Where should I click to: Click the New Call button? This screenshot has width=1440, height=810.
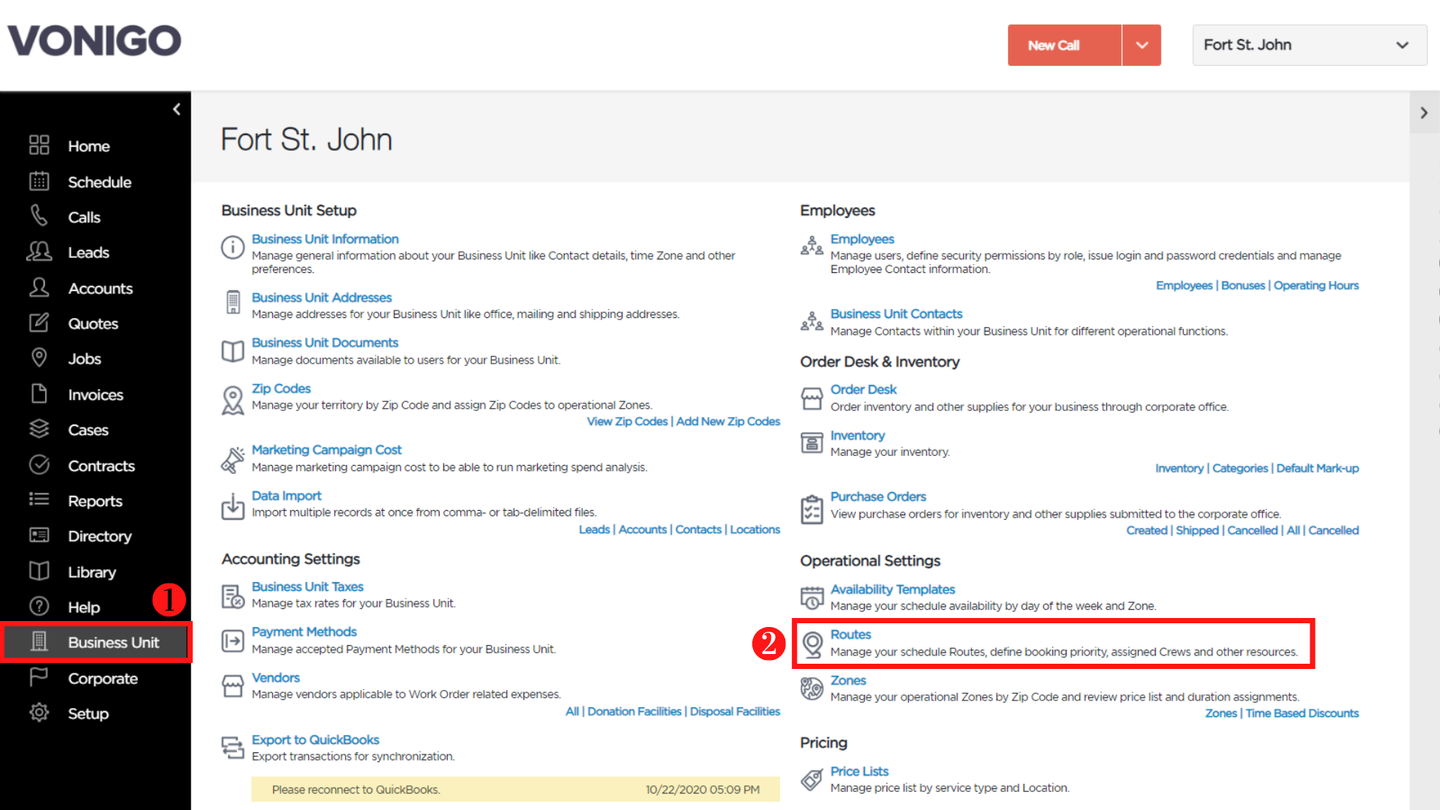tap(1065, 45)
